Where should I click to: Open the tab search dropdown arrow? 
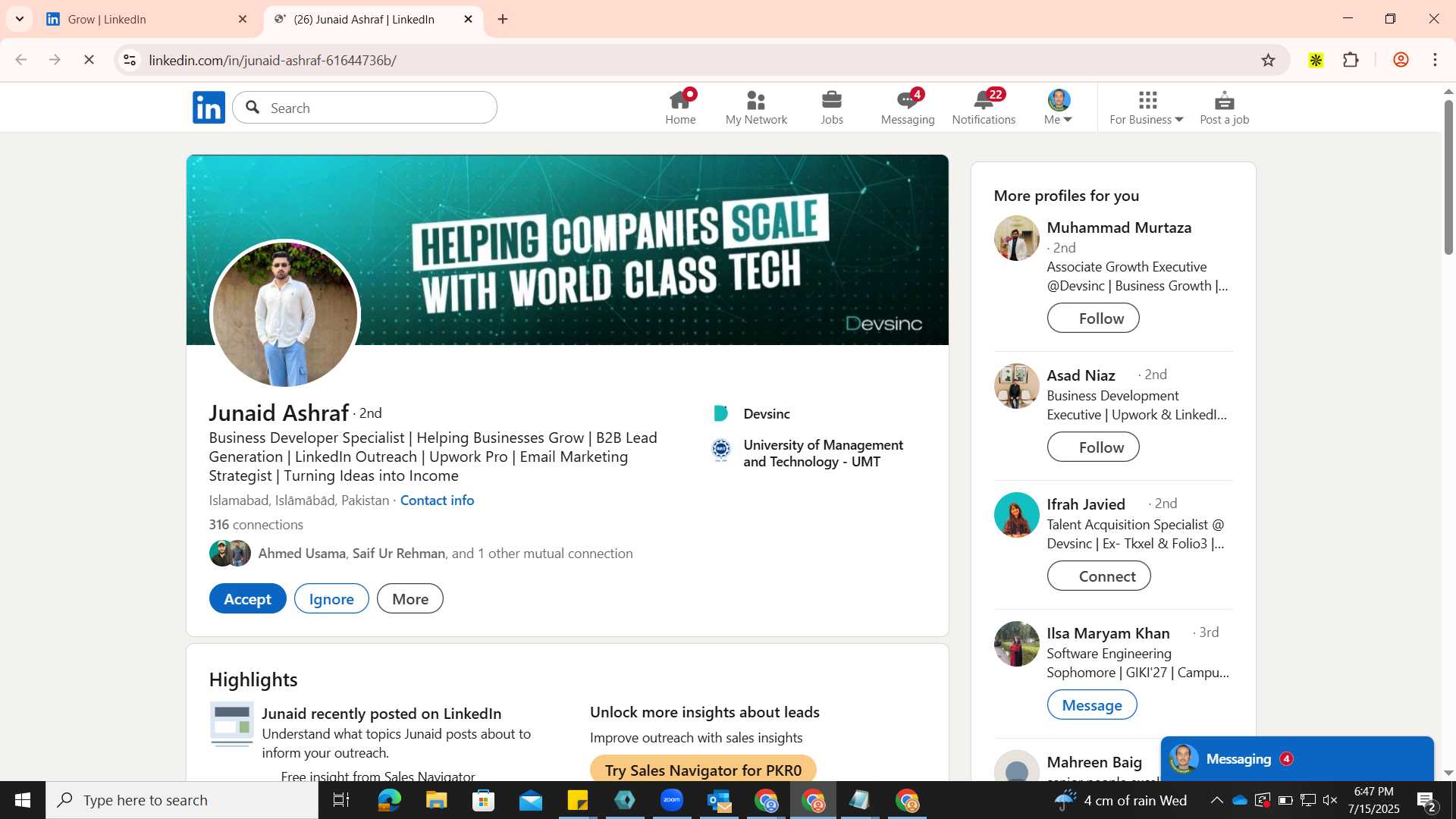20,19
